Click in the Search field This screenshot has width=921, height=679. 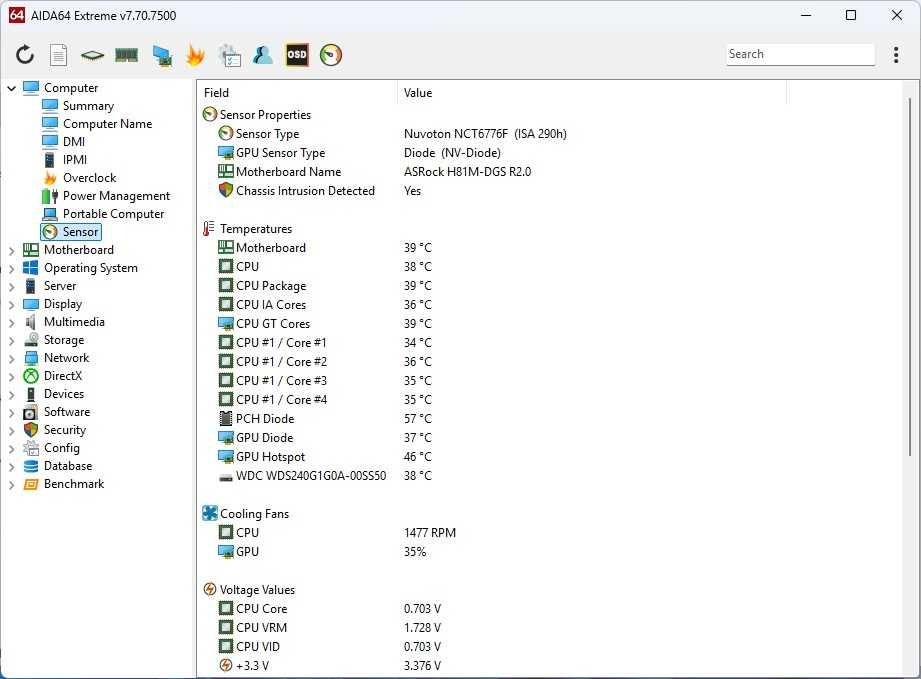(x=800, y=54)
